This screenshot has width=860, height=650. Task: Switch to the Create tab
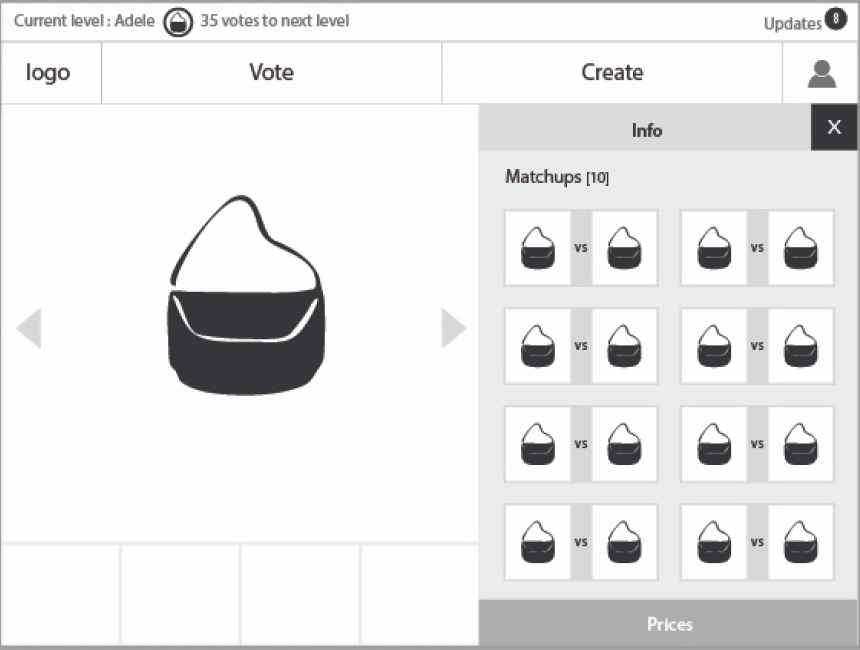pyautogui.click(x=612, y=73)
